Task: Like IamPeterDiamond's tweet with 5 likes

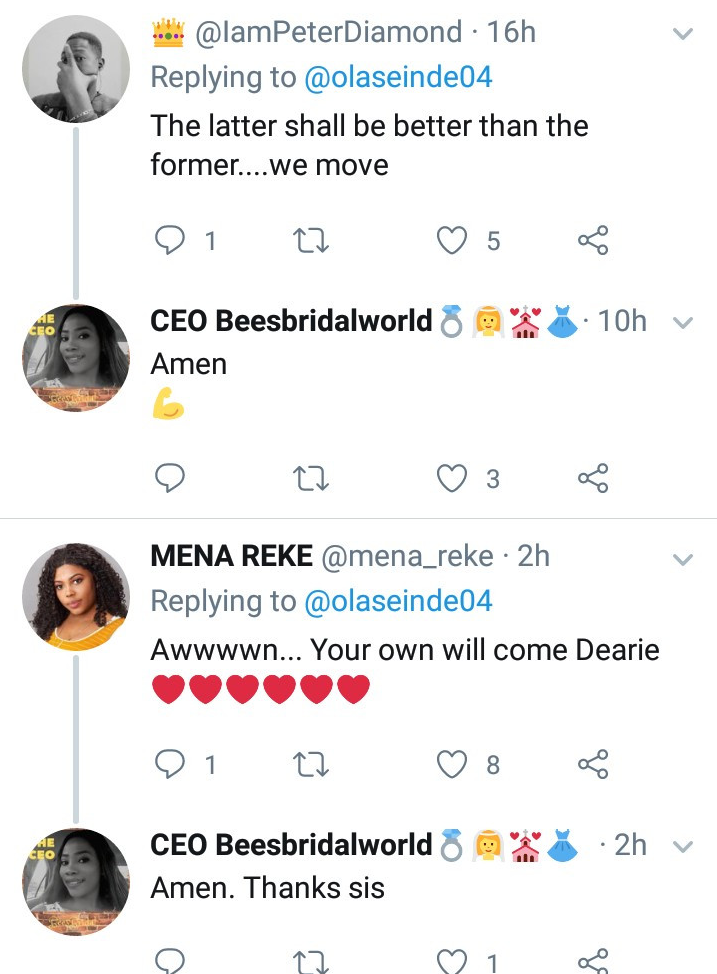Action: [454, 240]
